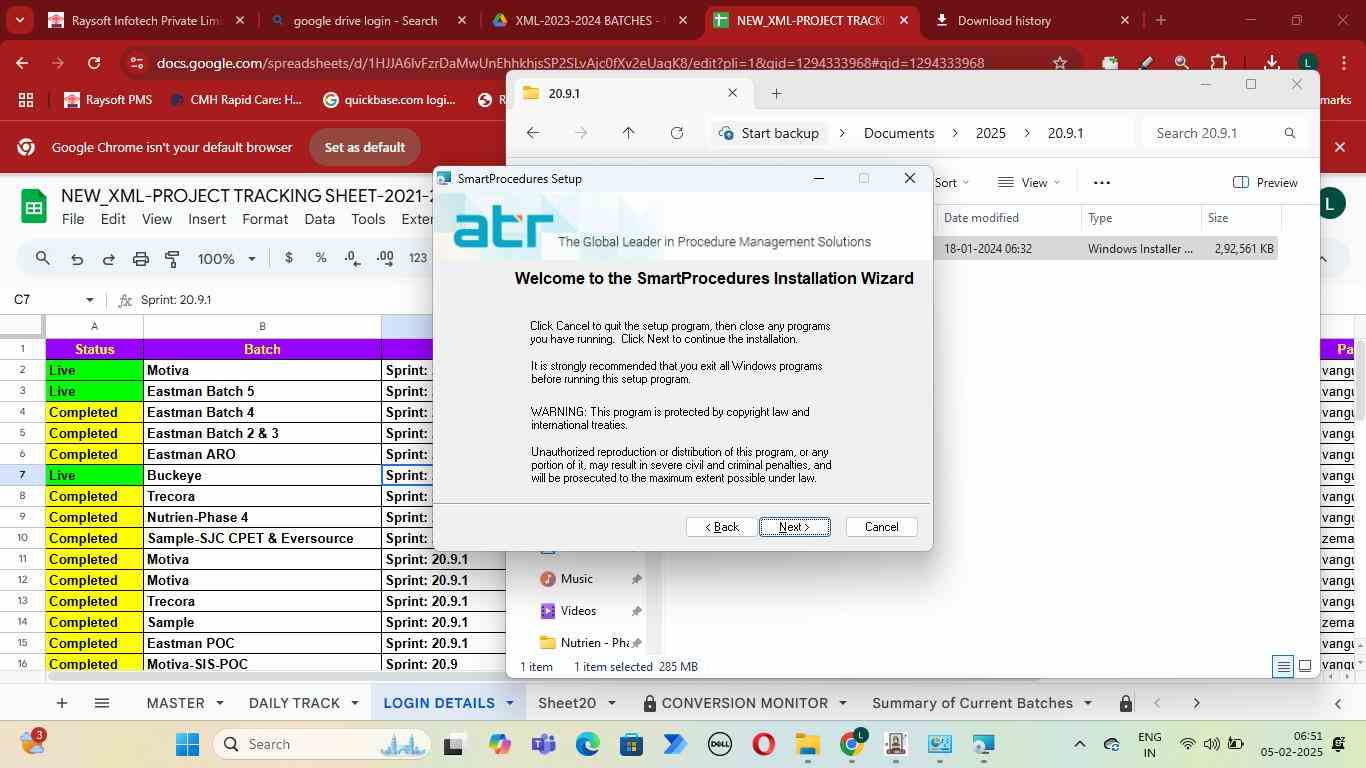Open the 100% zoom dropdown
1366x768 pixels.
click(226, 259)
